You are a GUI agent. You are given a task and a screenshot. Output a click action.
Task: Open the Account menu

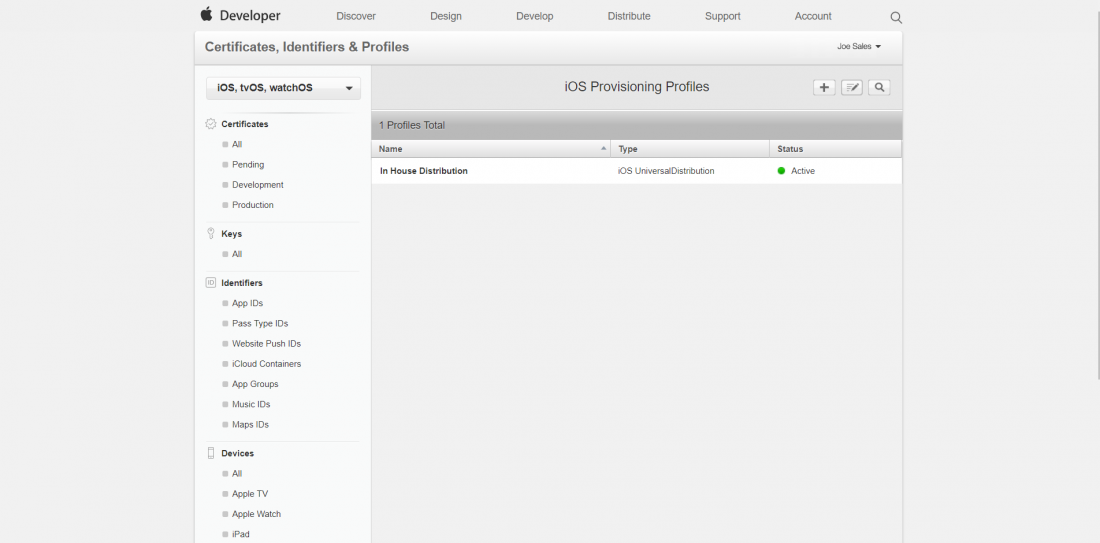[813, 16]
